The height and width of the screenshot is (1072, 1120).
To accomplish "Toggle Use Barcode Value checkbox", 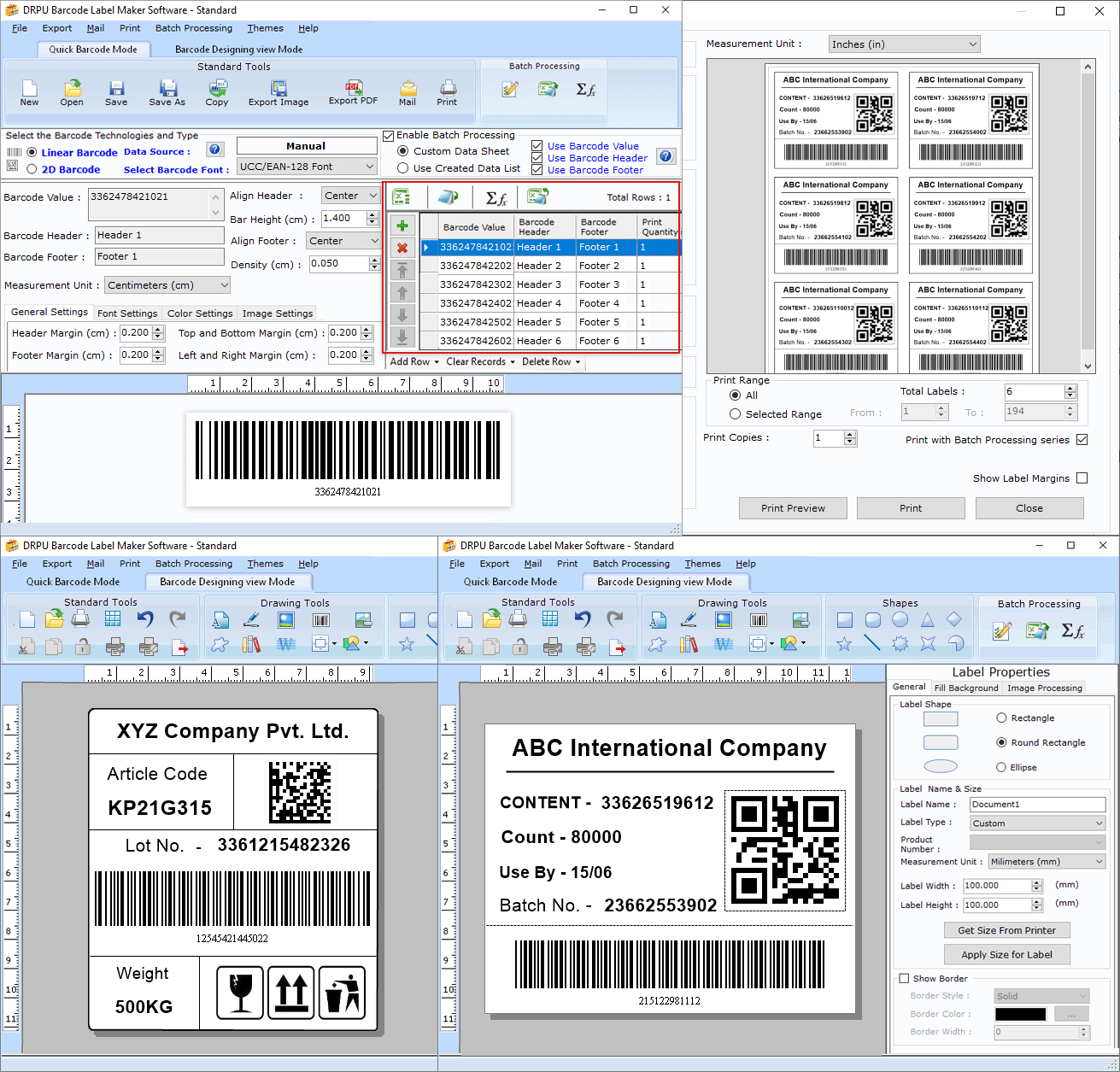I will click(x=537, y=146).
